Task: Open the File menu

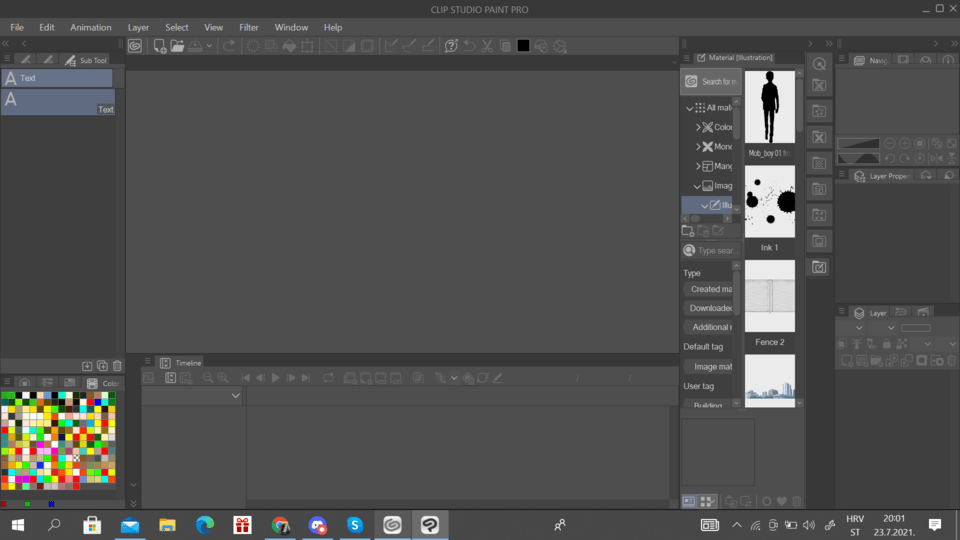Action: (17, 28)
